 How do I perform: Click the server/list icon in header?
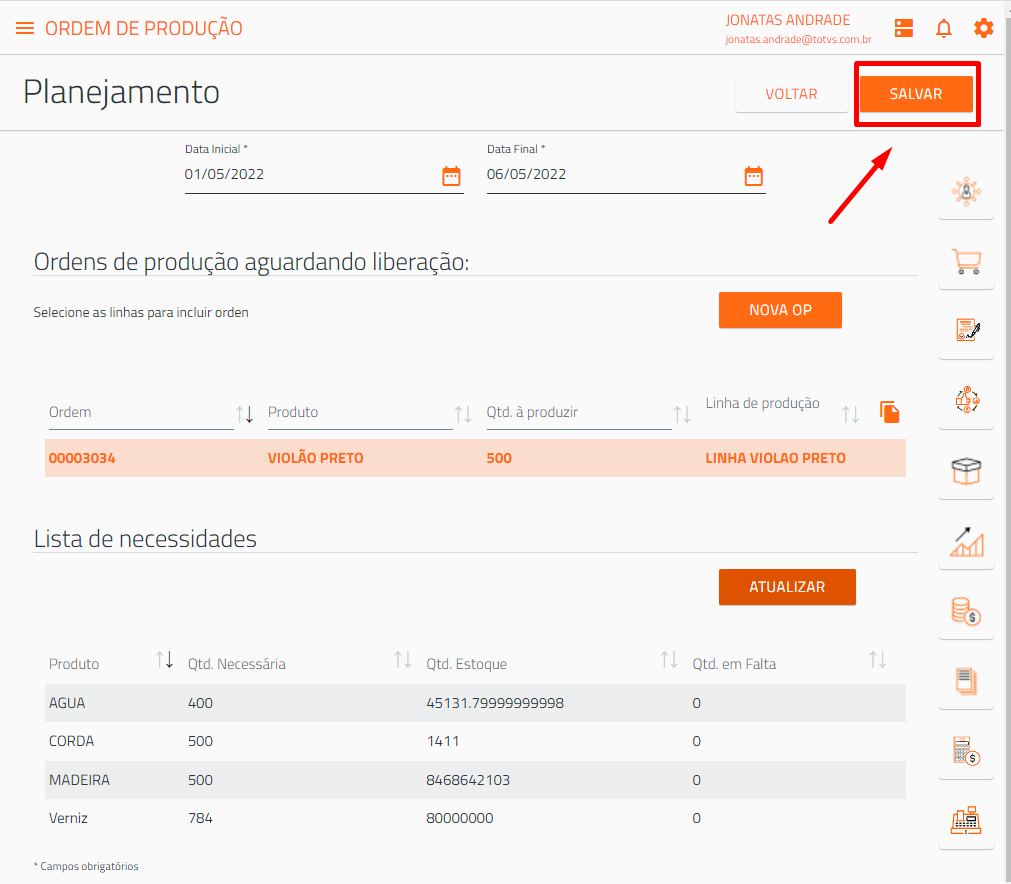pyautogui.click(x=903, y=28)
